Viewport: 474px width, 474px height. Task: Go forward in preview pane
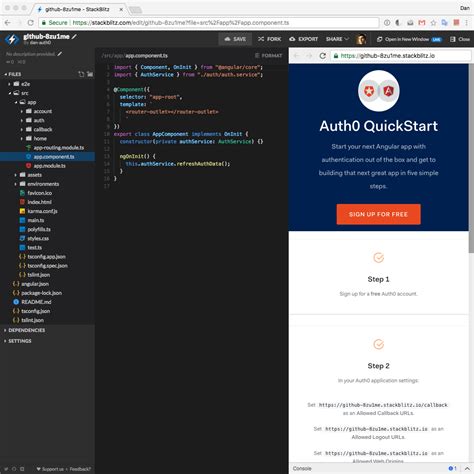(x=309, y=56)
